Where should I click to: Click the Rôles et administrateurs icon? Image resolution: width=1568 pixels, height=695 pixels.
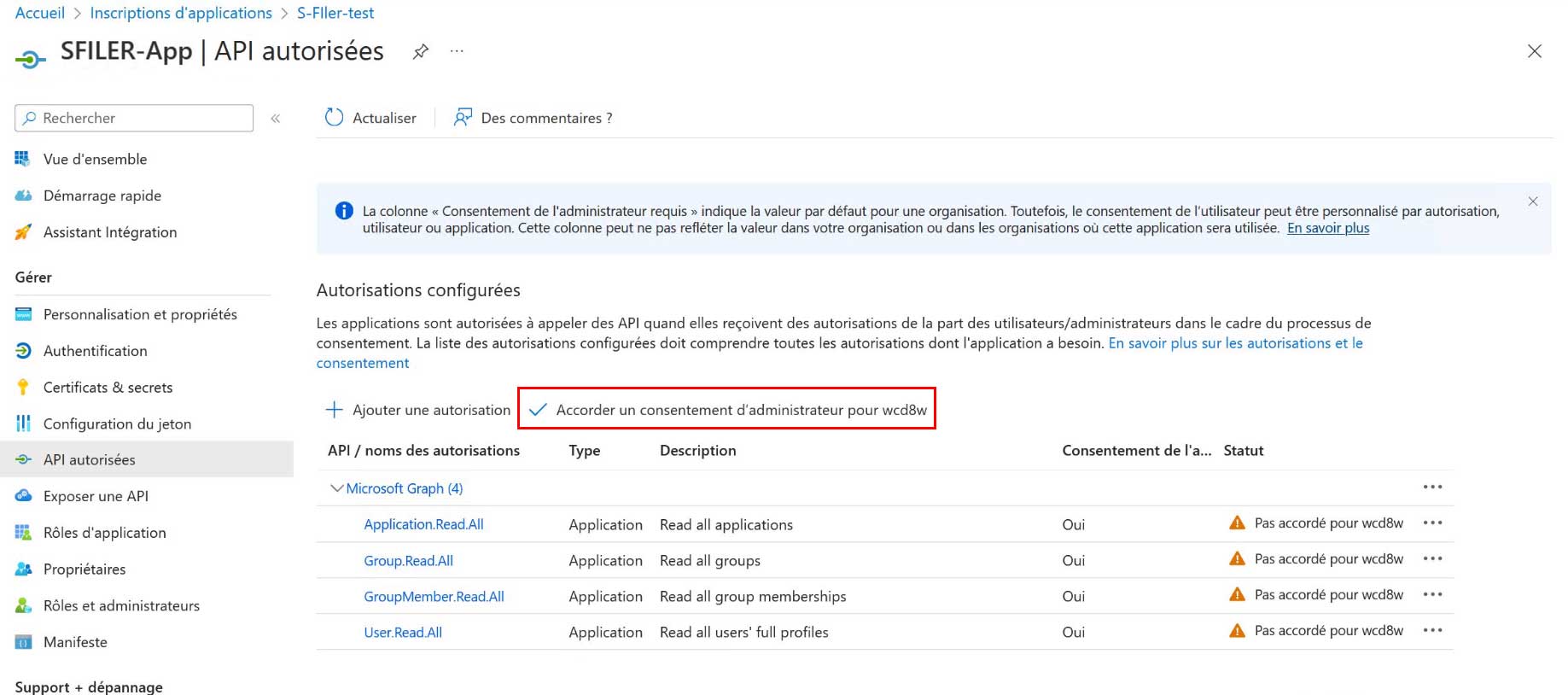pos(23,605)
